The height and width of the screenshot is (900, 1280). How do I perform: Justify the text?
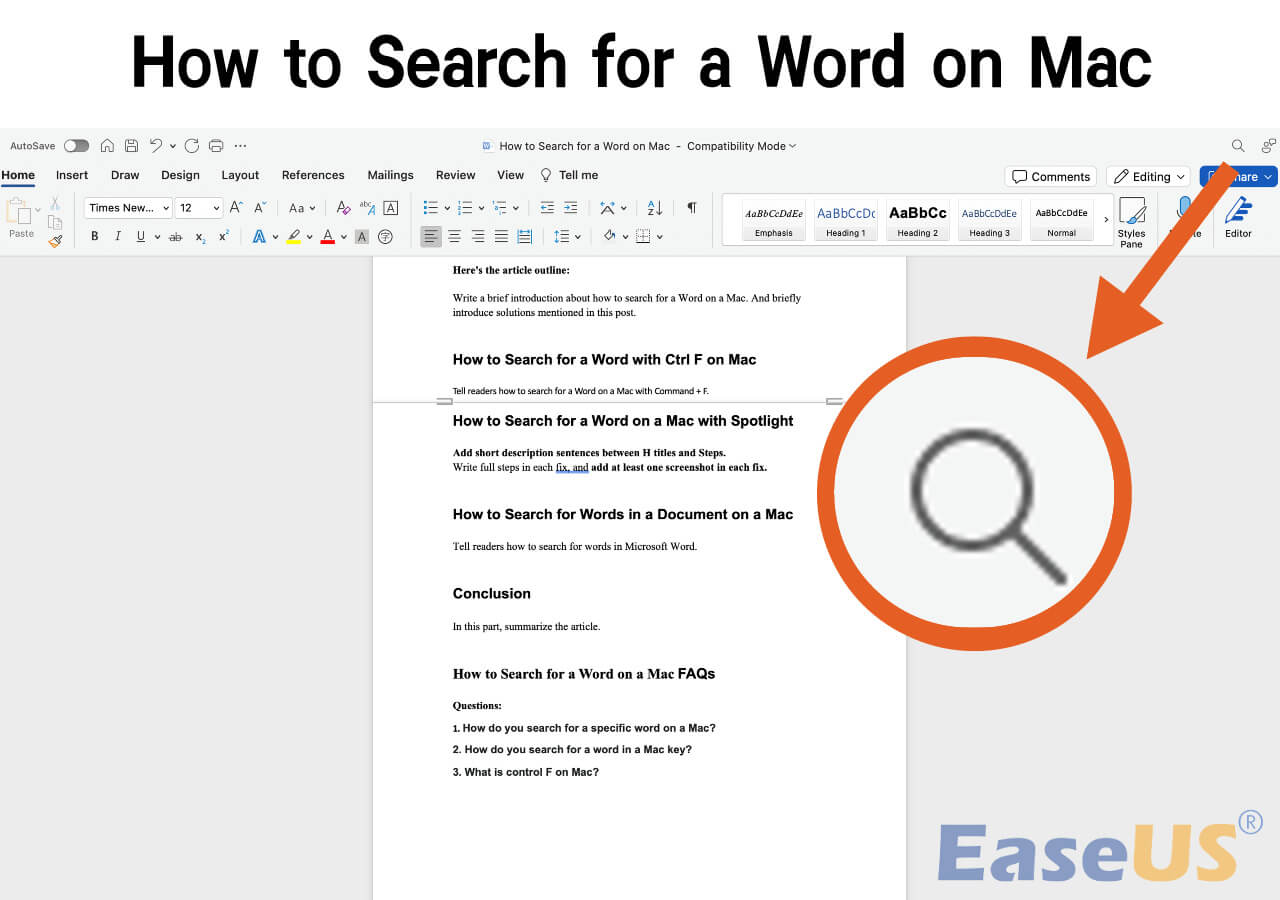click(501, 237)
